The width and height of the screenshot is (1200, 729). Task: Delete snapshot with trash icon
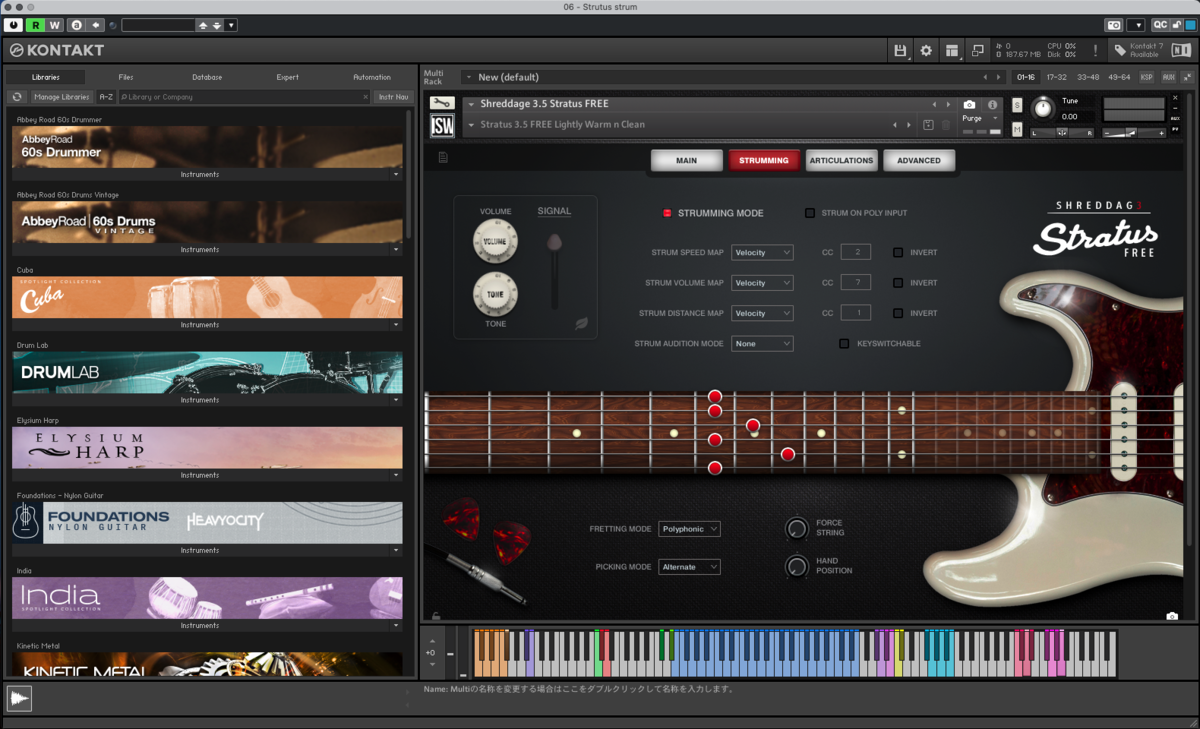[x=946, y=124]
